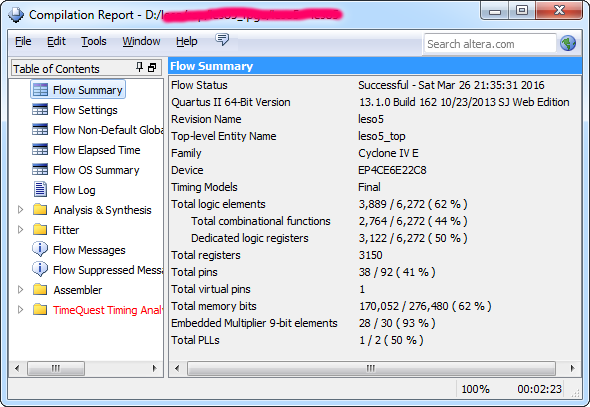Click the 'Successful - Sat Mar 26' status value
The height and width of the screenshot is (407, 590).
(451, 85)
